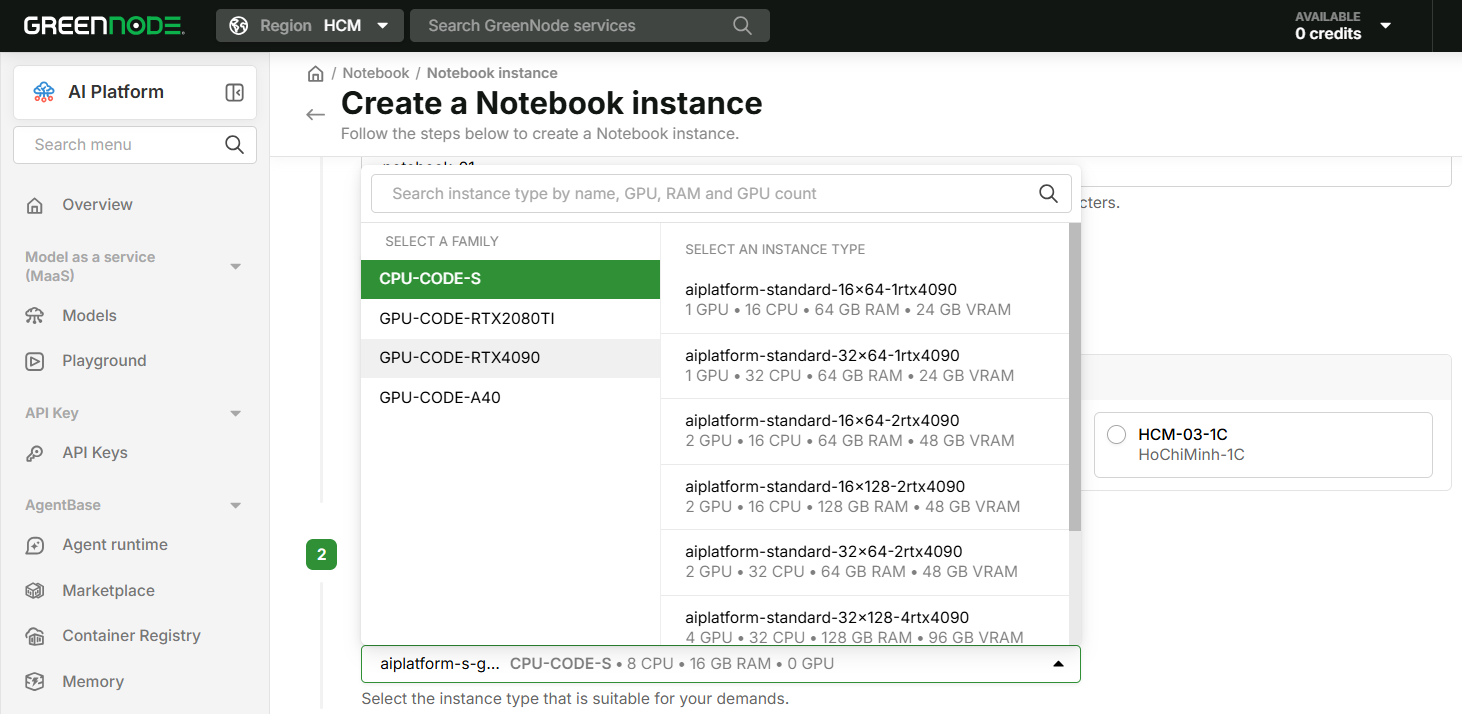
Task: Click the Memory icon
Action: [35, 682]
